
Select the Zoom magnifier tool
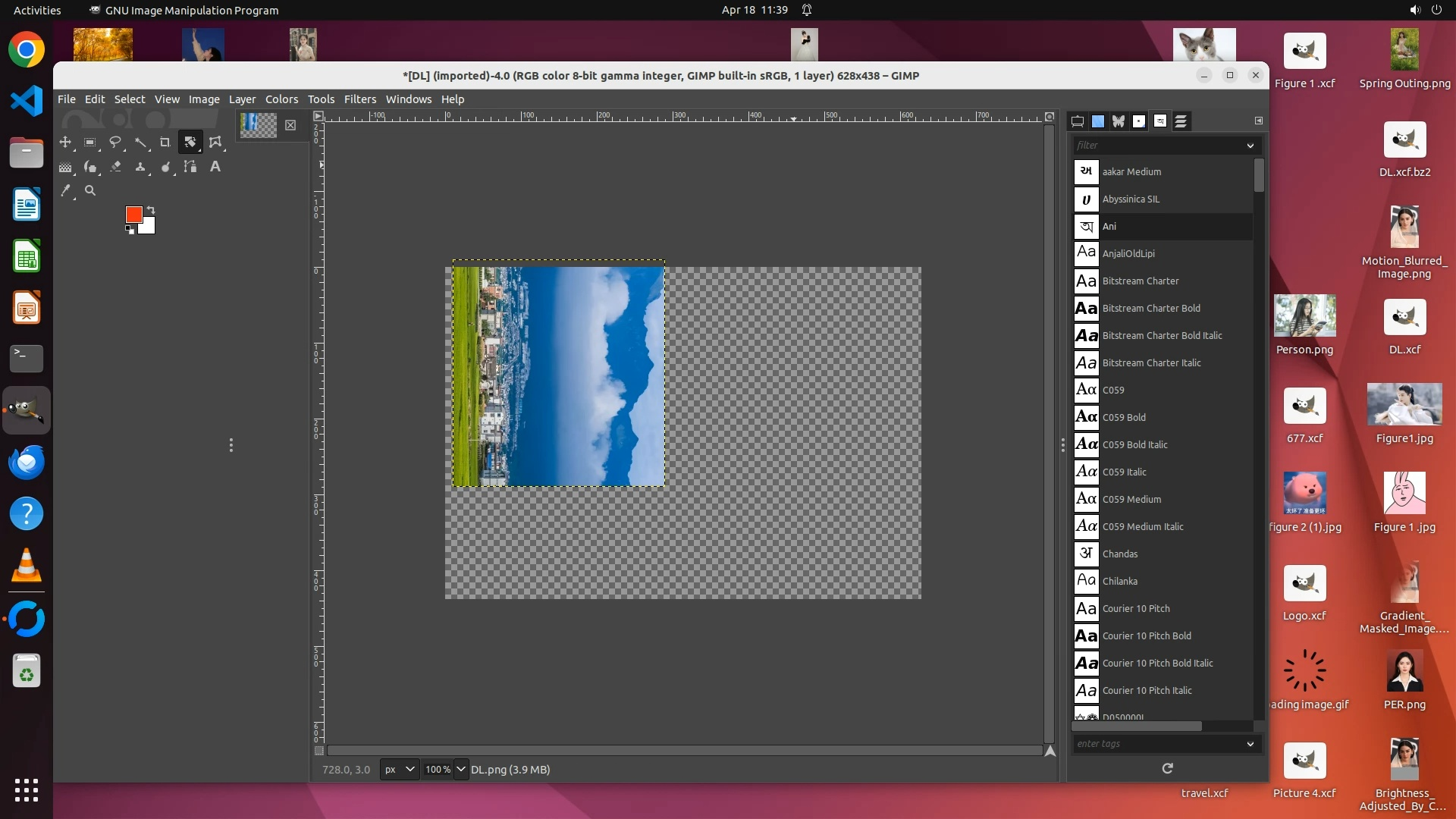click(x=90, y=191)
